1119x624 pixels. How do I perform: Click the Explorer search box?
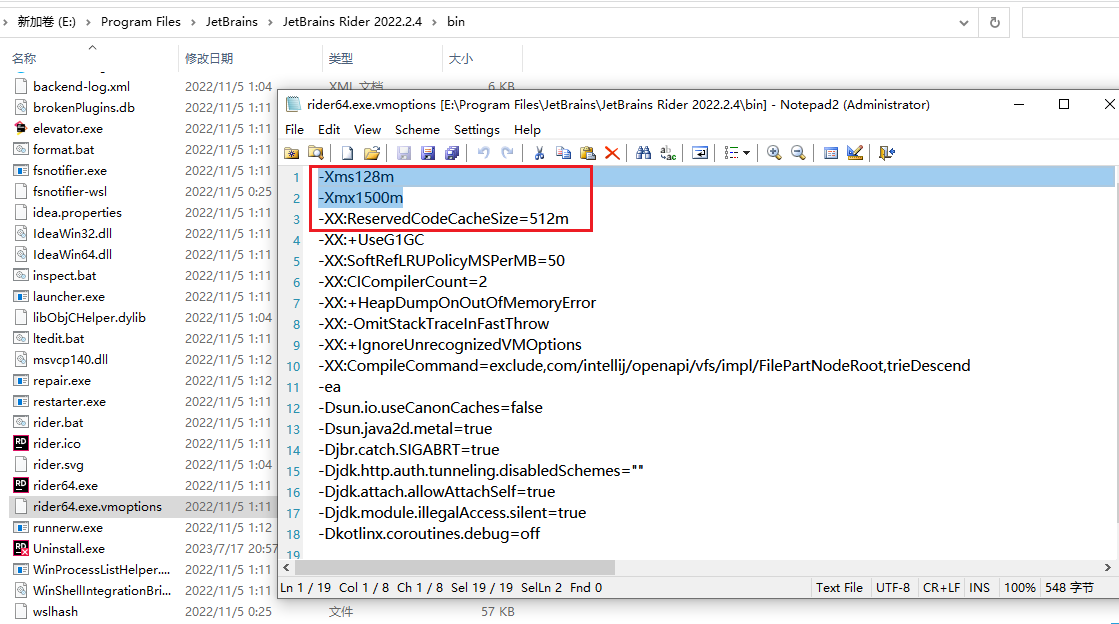(x=1070, y=23)
